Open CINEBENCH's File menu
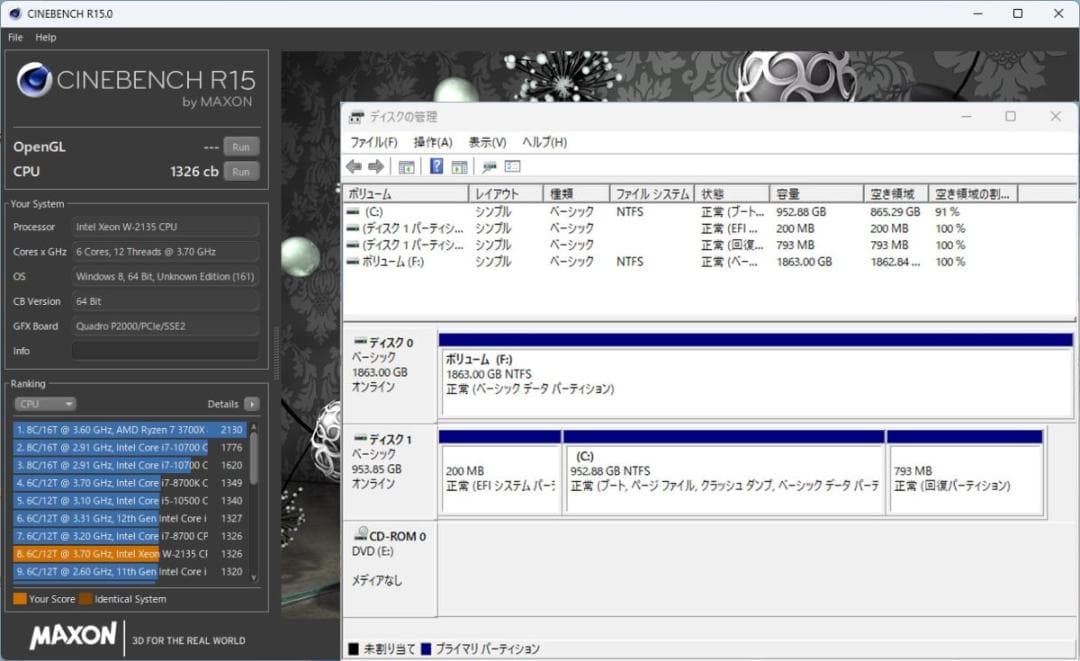The width and height of the screenshot is (1080, 661). [x=14, y=37]
